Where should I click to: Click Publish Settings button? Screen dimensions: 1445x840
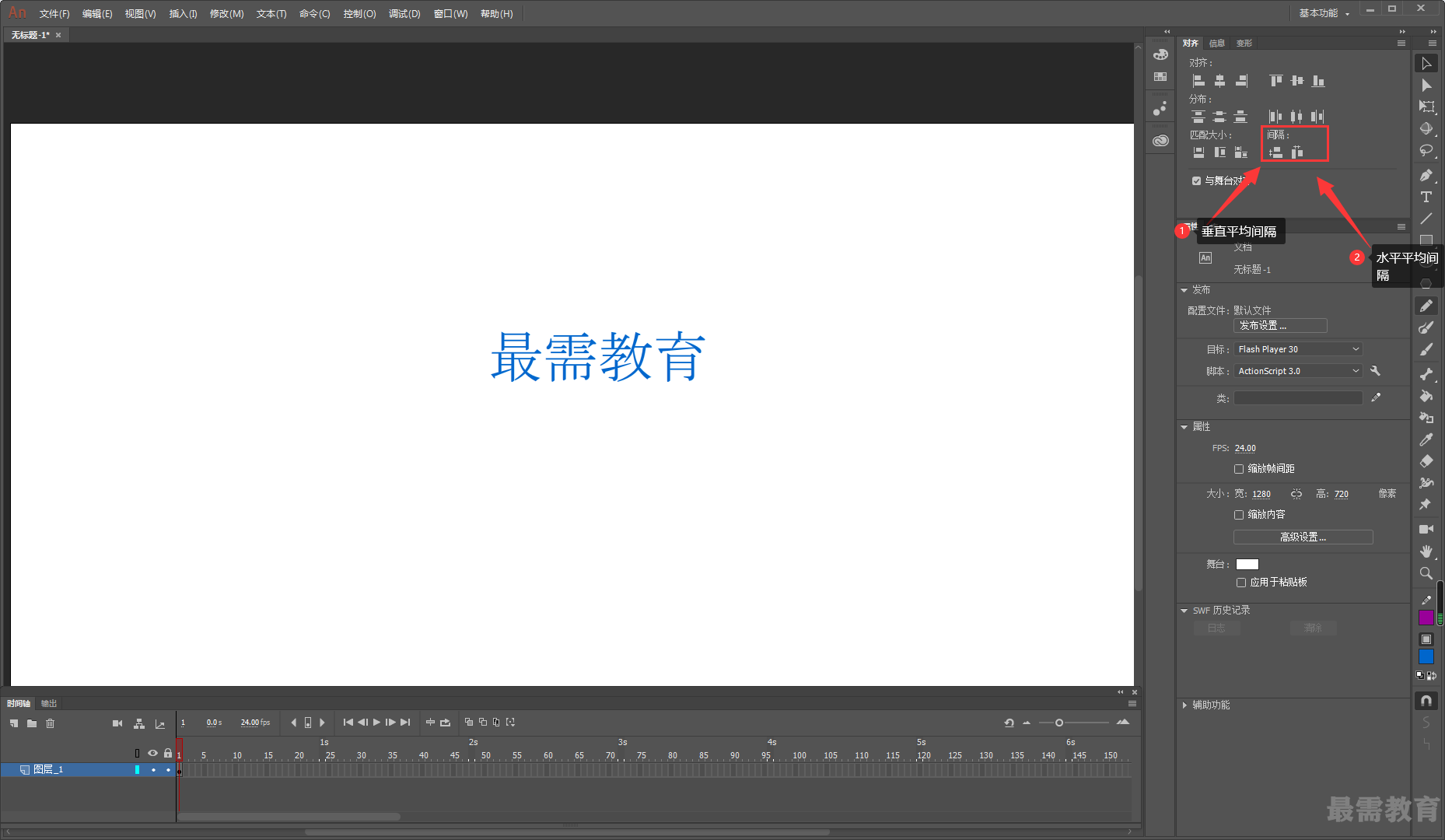tap(1280, 326)
